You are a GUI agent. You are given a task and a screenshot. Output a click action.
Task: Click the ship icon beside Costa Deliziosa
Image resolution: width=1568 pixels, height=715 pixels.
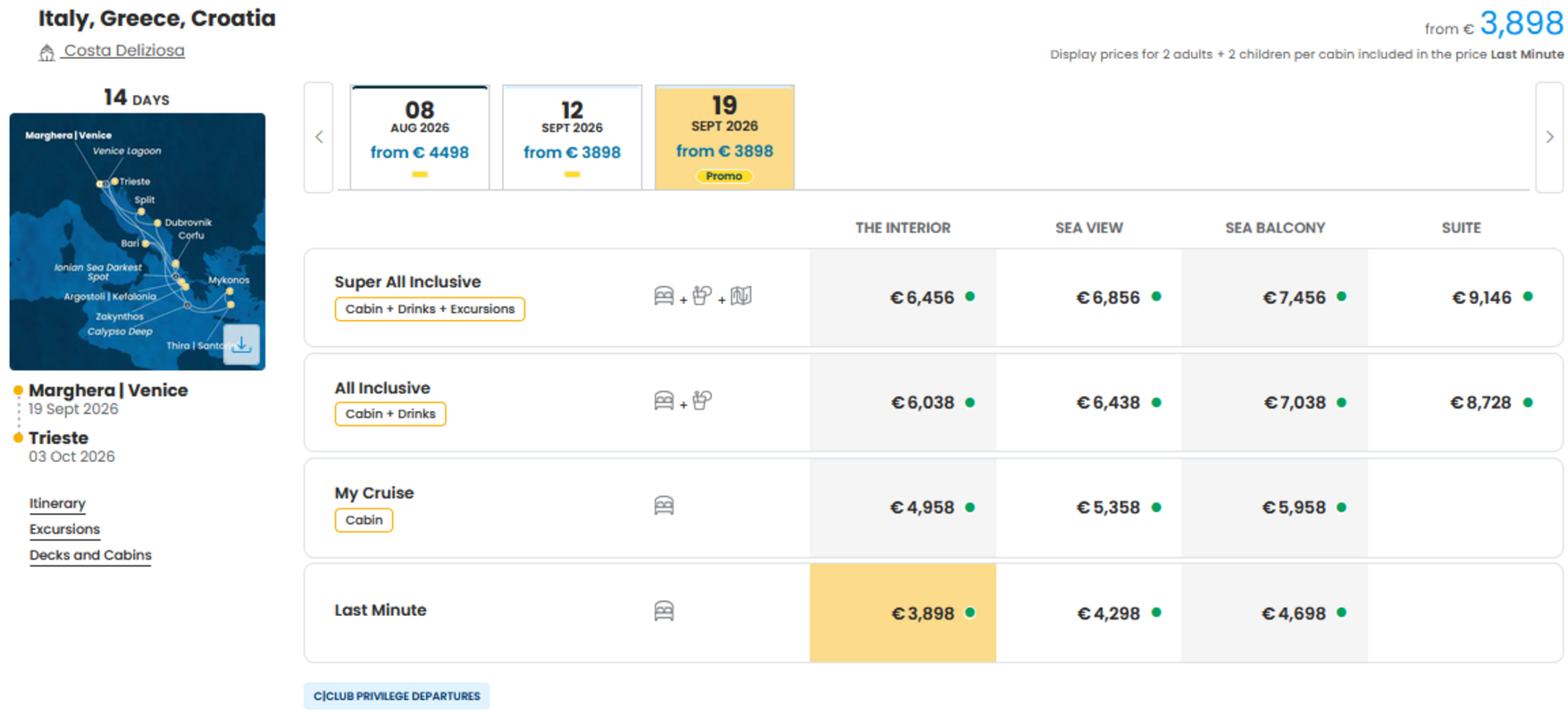click(46, 53)
